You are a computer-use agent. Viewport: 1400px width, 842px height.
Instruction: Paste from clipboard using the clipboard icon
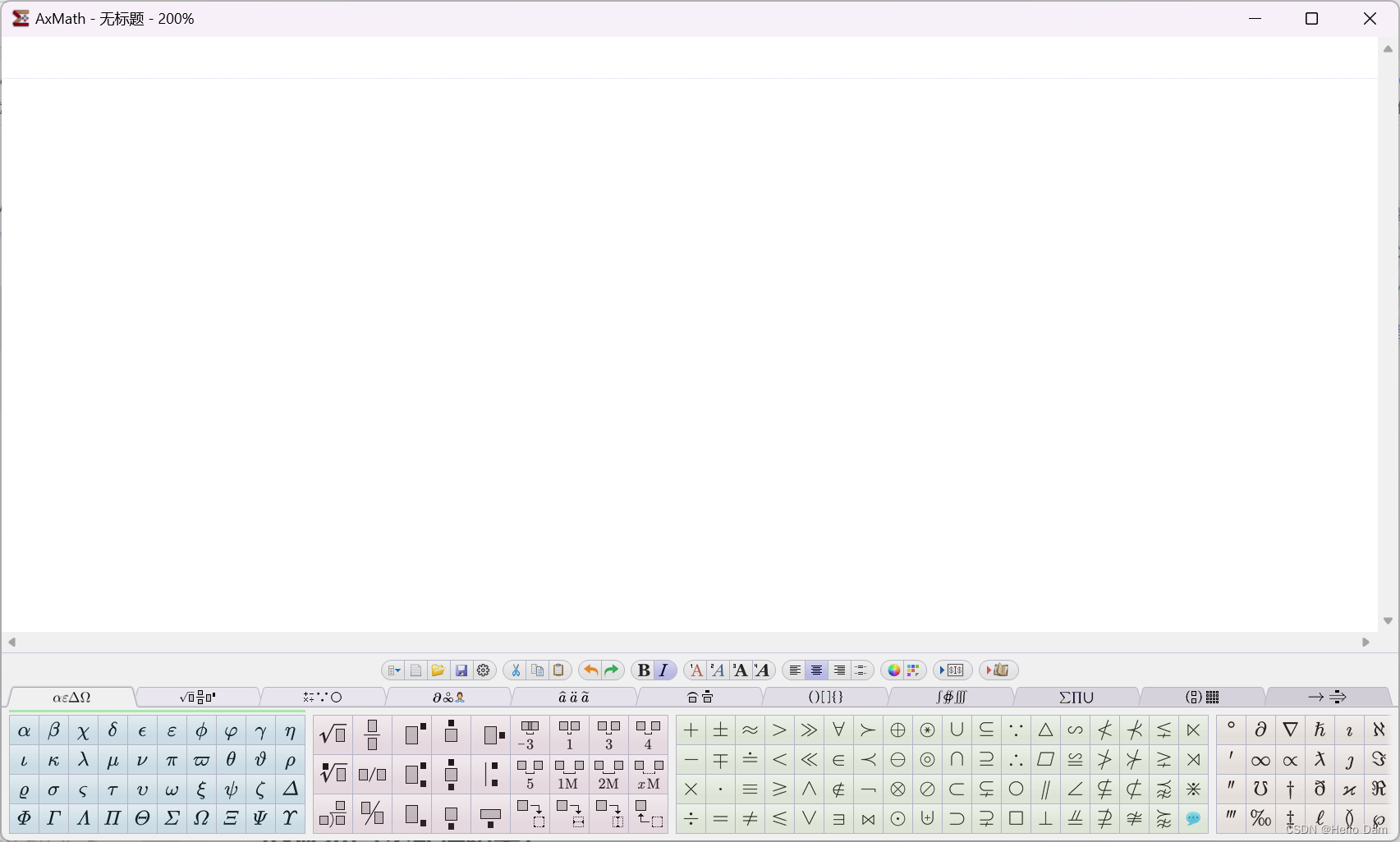[x=559, y=670]
